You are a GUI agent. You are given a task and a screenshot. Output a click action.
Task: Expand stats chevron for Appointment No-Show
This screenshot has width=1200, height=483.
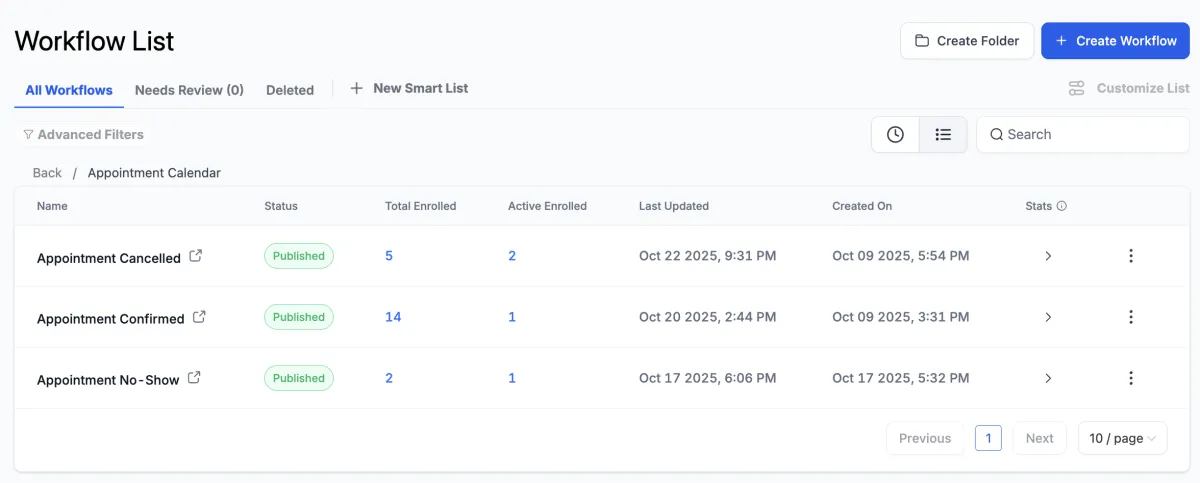pos(1048,378)
